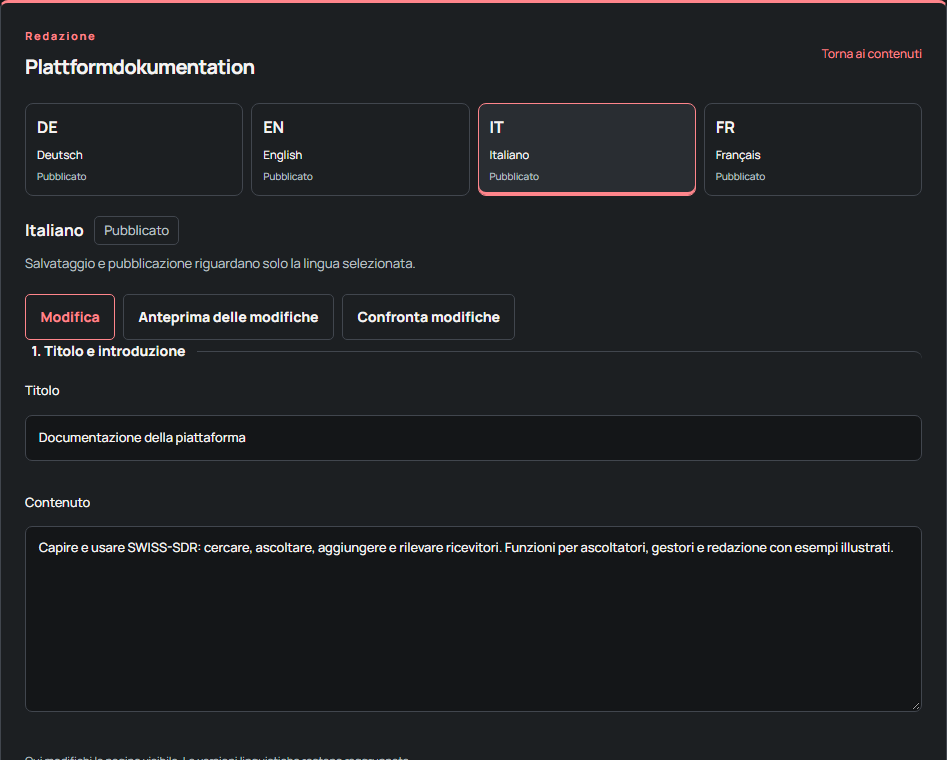Click the Contenuto field label
947x760 pixels.
57,503
